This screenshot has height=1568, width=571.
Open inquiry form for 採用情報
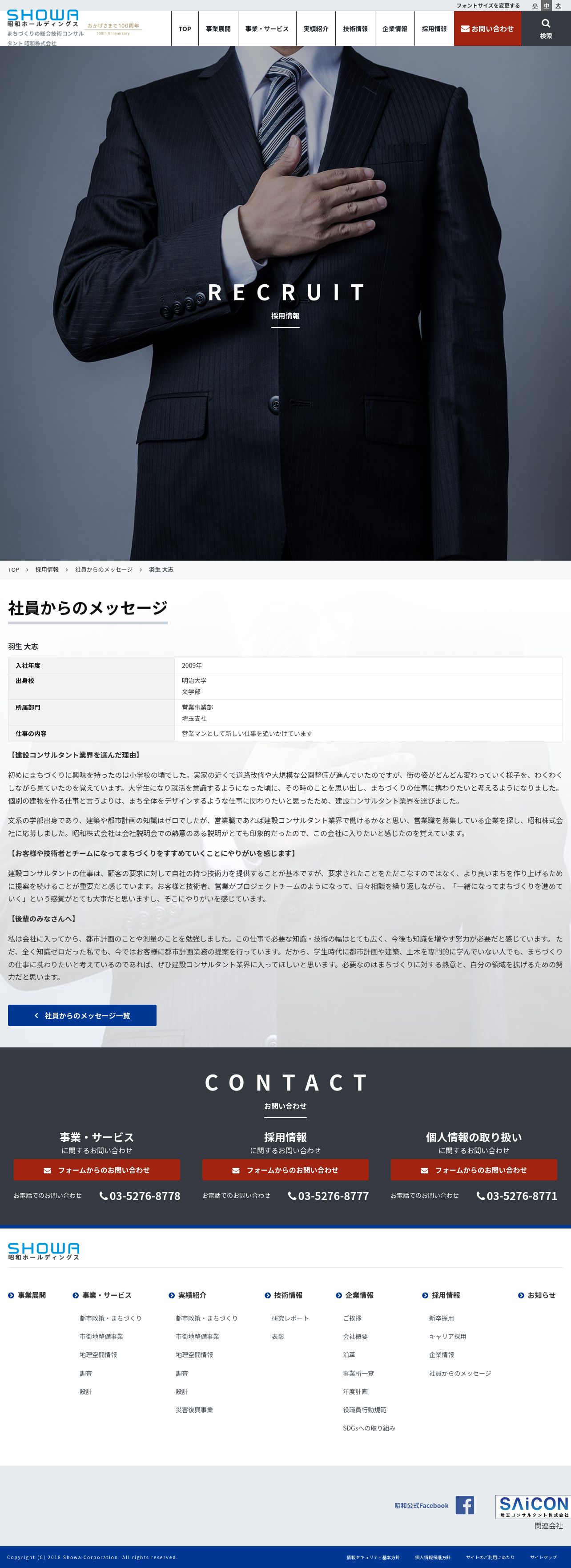285,1170
